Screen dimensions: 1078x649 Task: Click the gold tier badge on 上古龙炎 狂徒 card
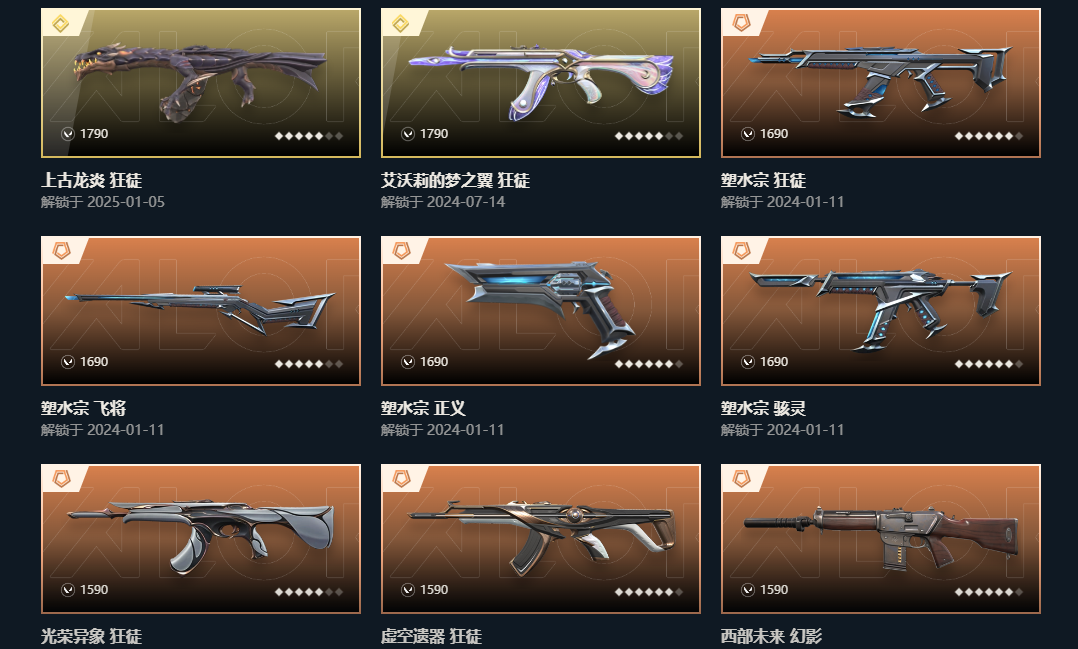(x=60, y=24)
